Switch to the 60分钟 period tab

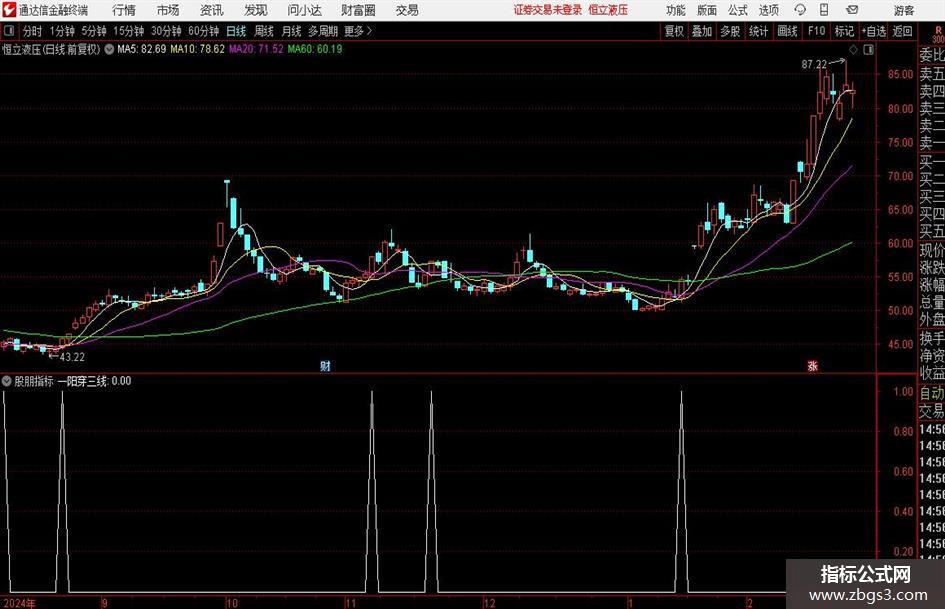coord(203,31)
